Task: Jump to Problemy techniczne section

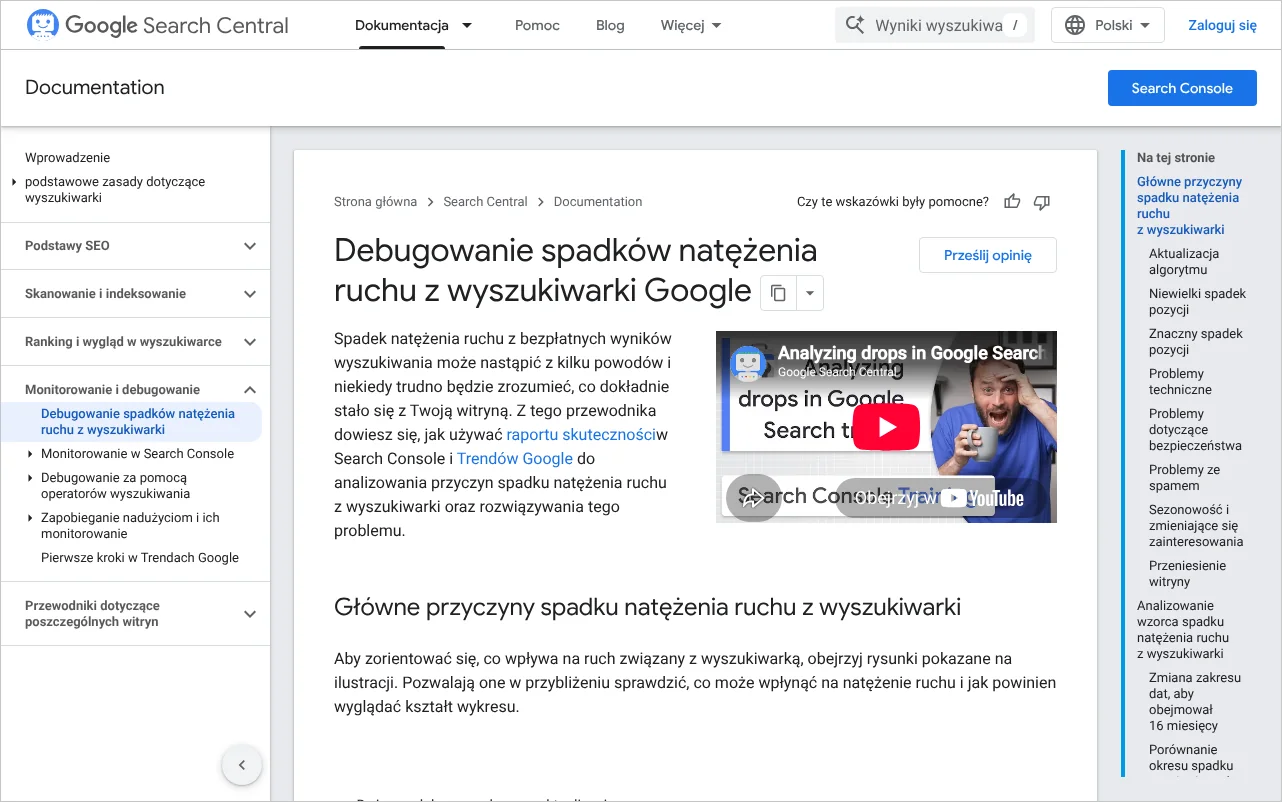Action: pyautogui.click(x=1180, y=382)
